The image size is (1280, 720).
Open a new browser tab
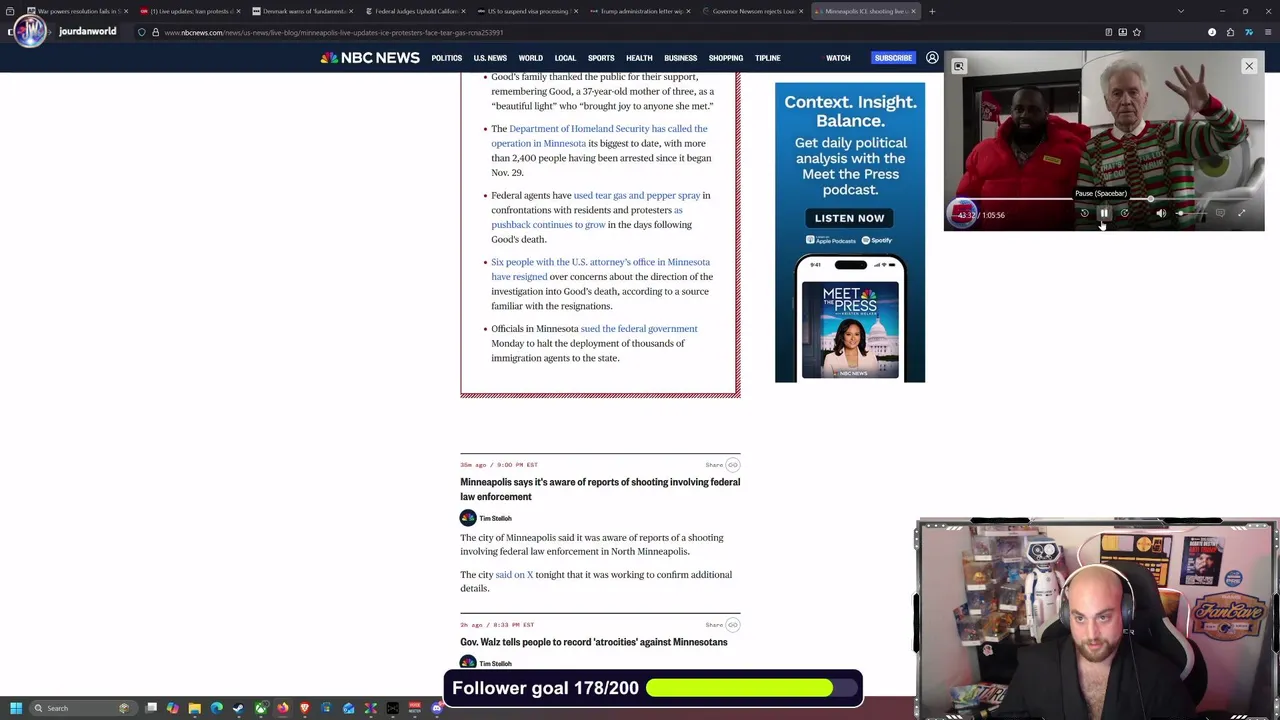coord(932,11)
